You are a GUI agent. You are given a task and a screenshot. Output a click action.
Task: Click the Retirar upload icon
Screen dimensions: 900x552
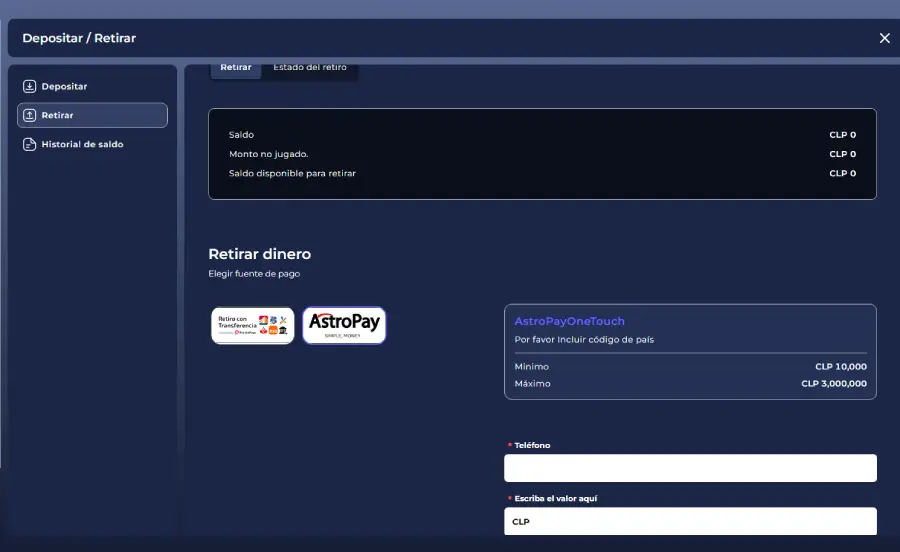(x=29, y=115)
